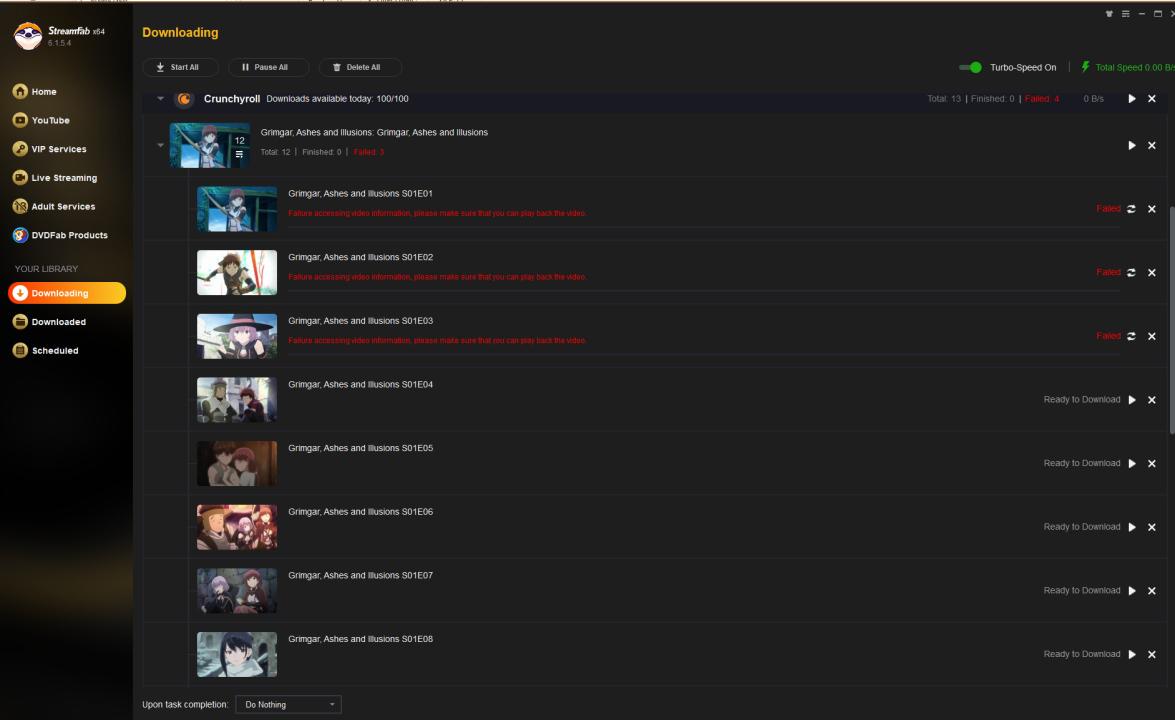
Task: Click the Grimgar series cover thumbnail
Action: tap(210, 145)
